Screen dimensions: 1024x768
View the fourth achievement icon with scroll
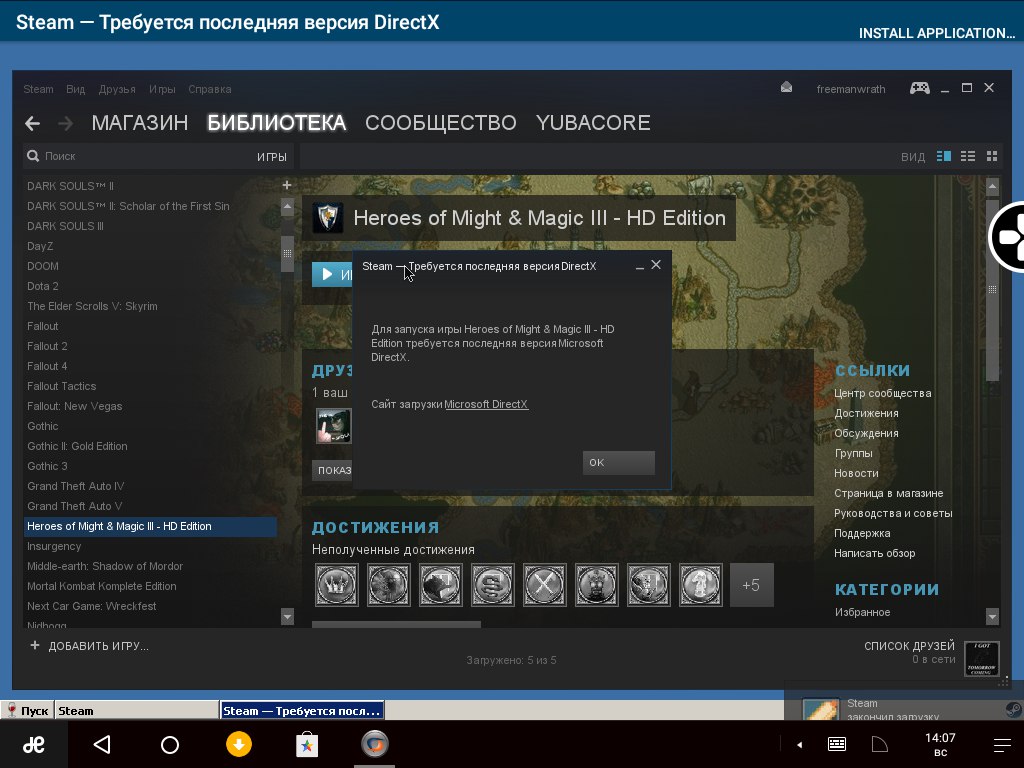point(492,584)
